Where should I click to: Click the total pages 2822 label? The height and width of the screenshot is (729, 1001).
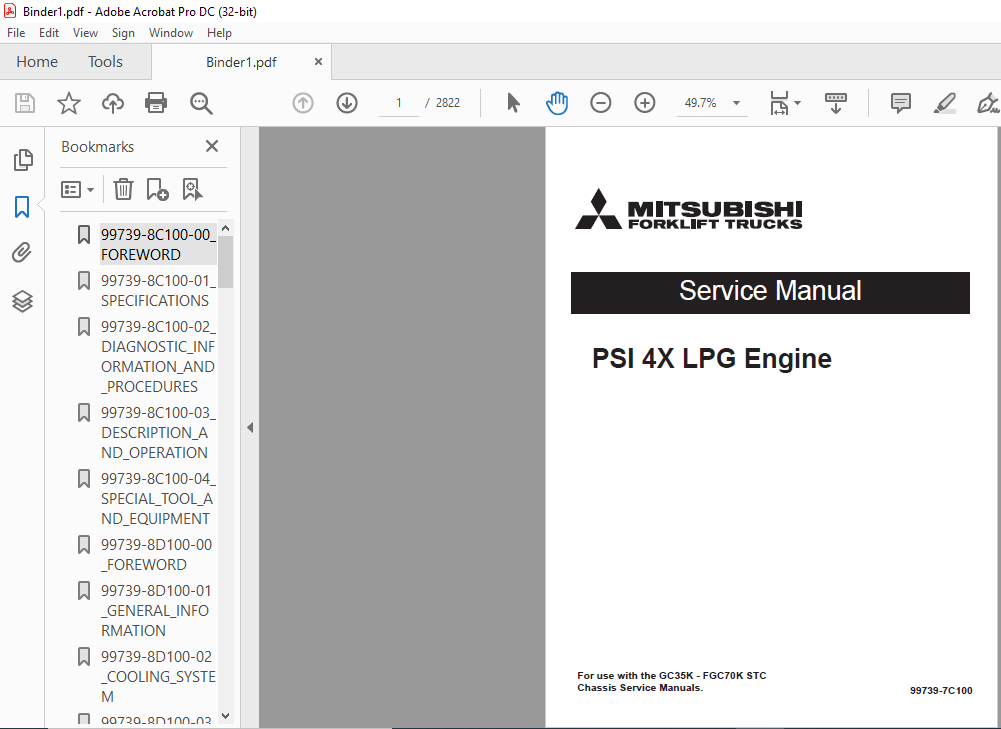tap(448, 103)
